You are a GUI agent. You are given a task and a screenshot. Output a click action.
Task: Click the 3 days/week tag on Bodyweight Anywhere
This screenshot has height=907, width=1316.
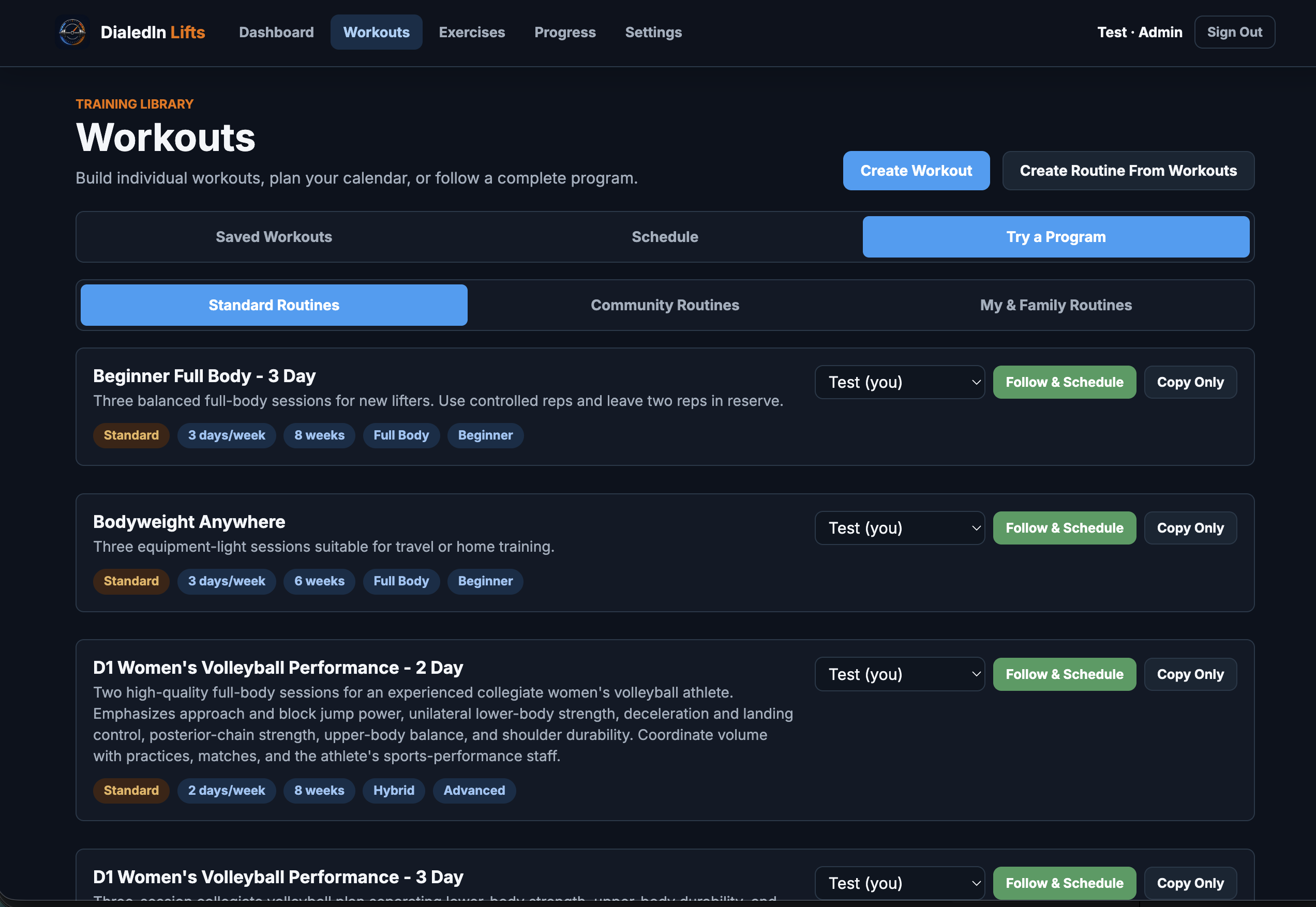[x=227, y=581]
